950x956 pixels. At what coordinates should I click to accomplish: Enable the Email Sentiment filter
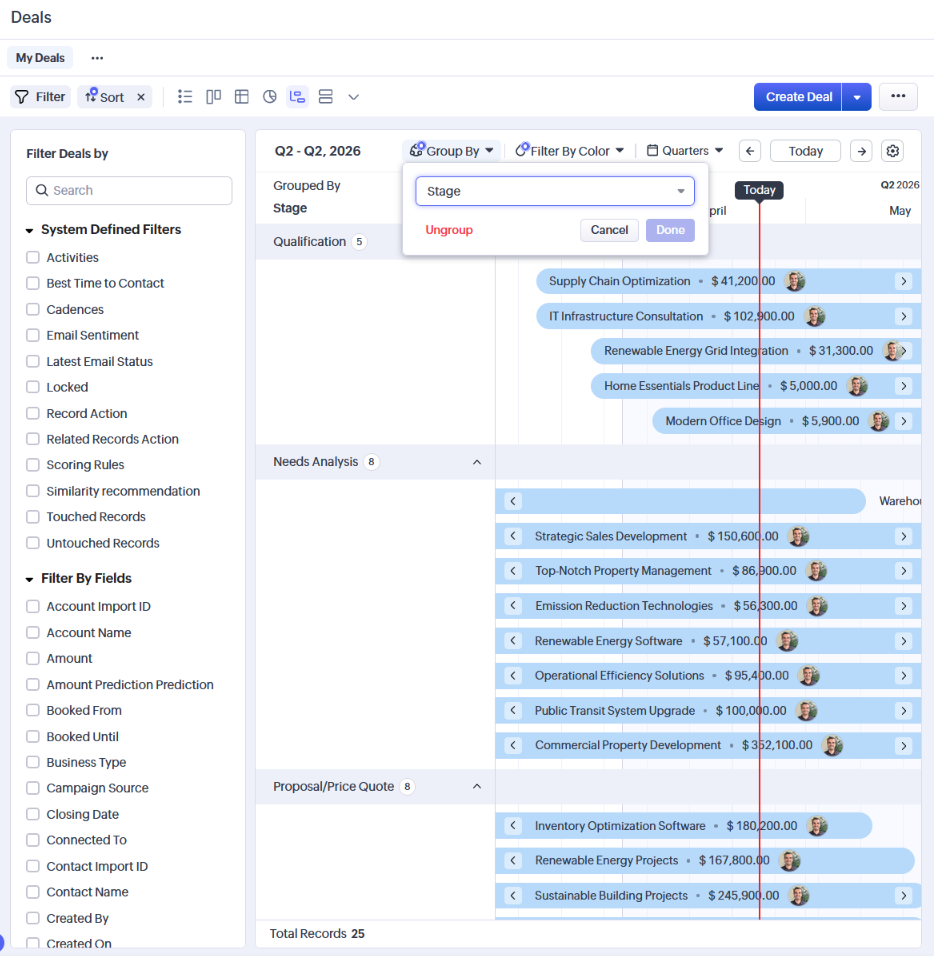33,336
